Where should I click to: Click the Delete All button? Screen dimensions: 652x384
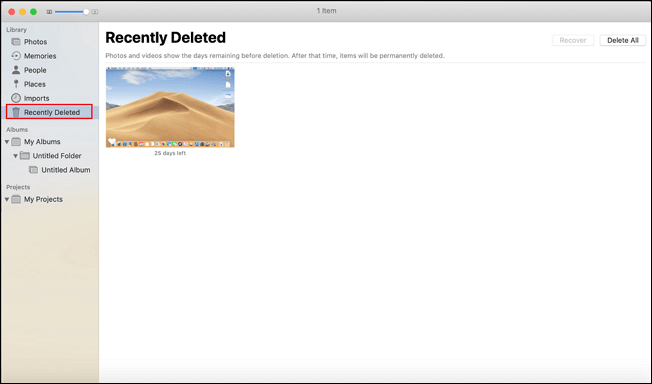(622, 40)
